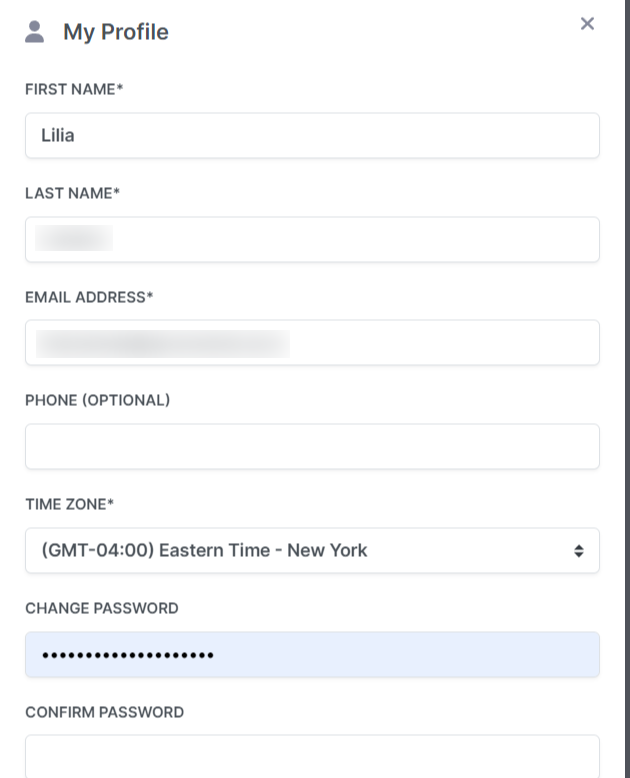The image size is (630, 778).
Task: Click the CHANGE PASSWORD label
Action: tap(102, 608)
